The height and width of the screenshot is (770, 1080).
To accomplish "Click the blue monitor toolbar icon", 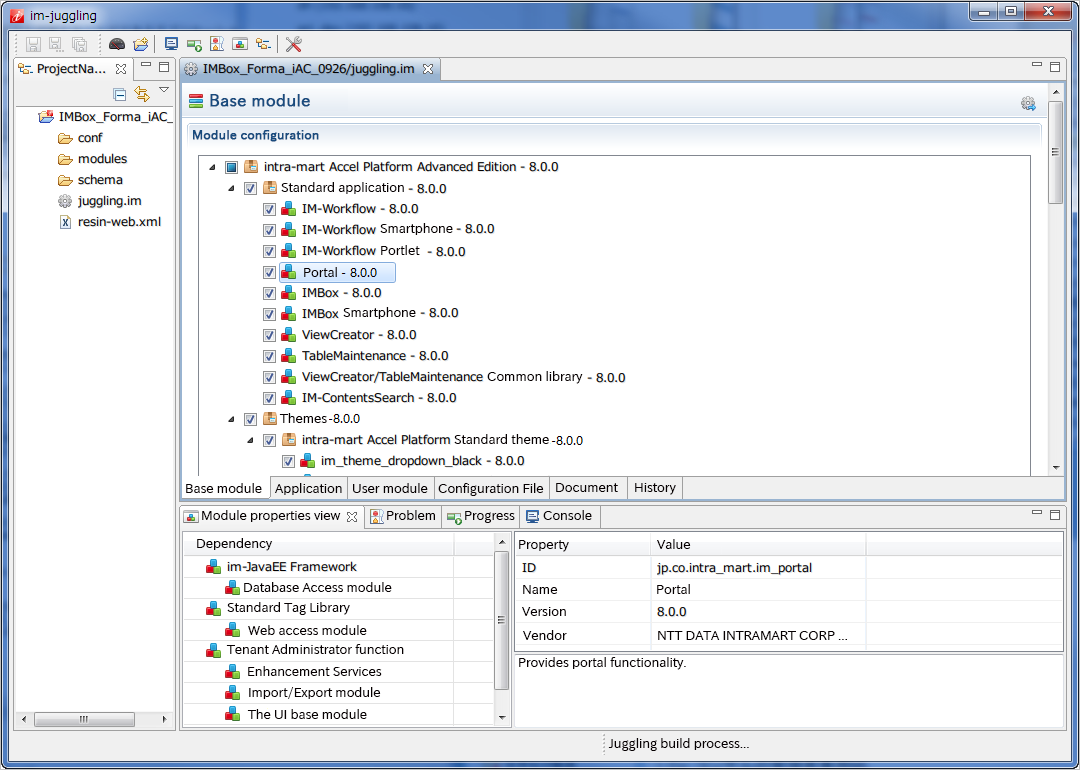I will point(172,45).
